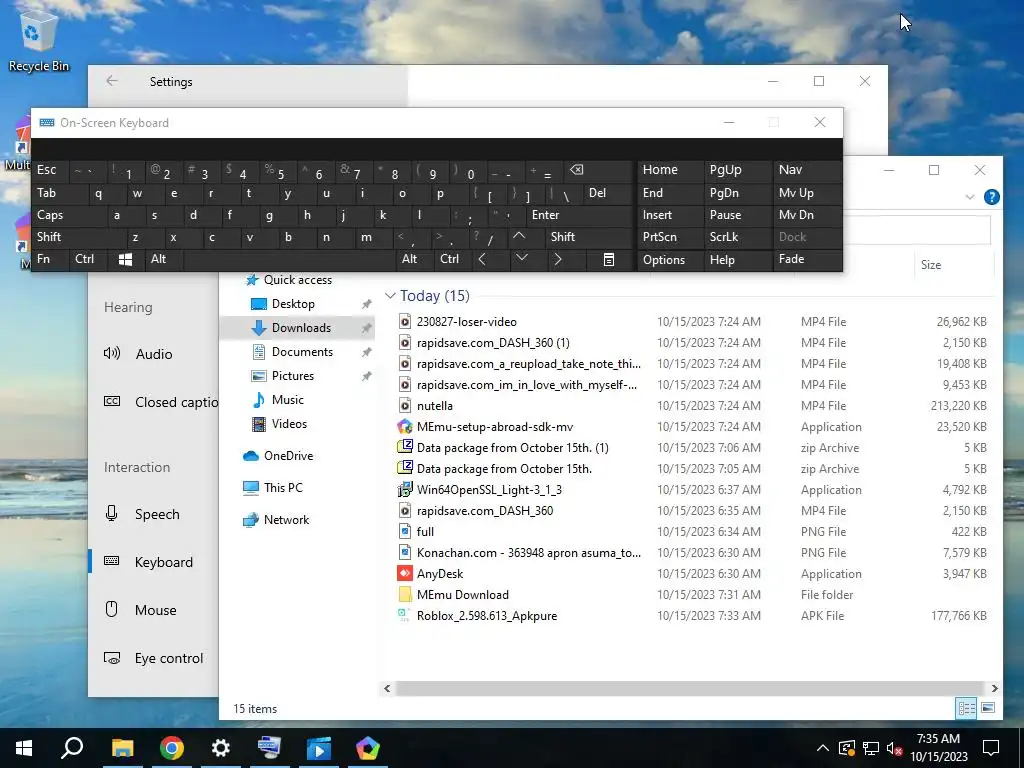Open taskbar Search
This screenshot has height=768, width=1024.
click(72, 748)
